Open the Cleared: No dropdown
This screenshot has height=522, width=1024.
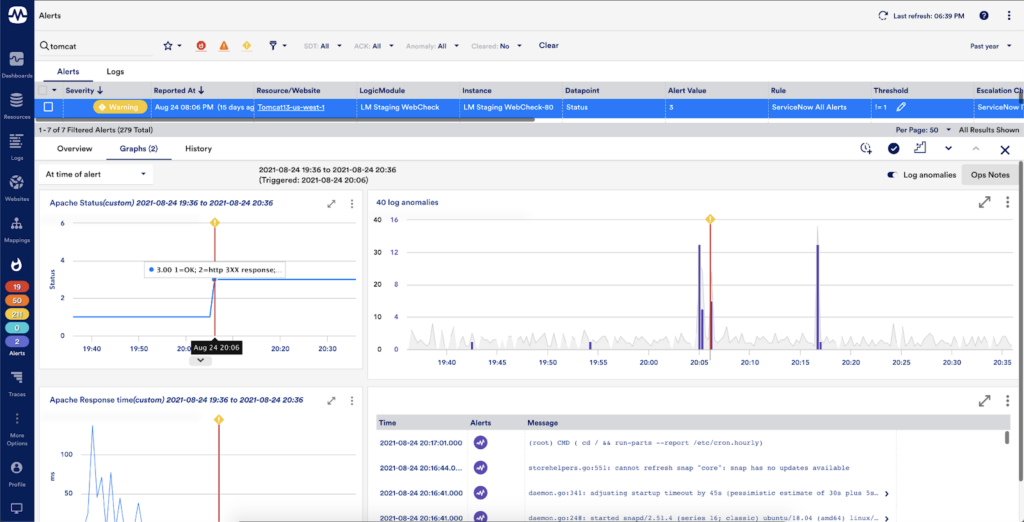click(497, 46)
